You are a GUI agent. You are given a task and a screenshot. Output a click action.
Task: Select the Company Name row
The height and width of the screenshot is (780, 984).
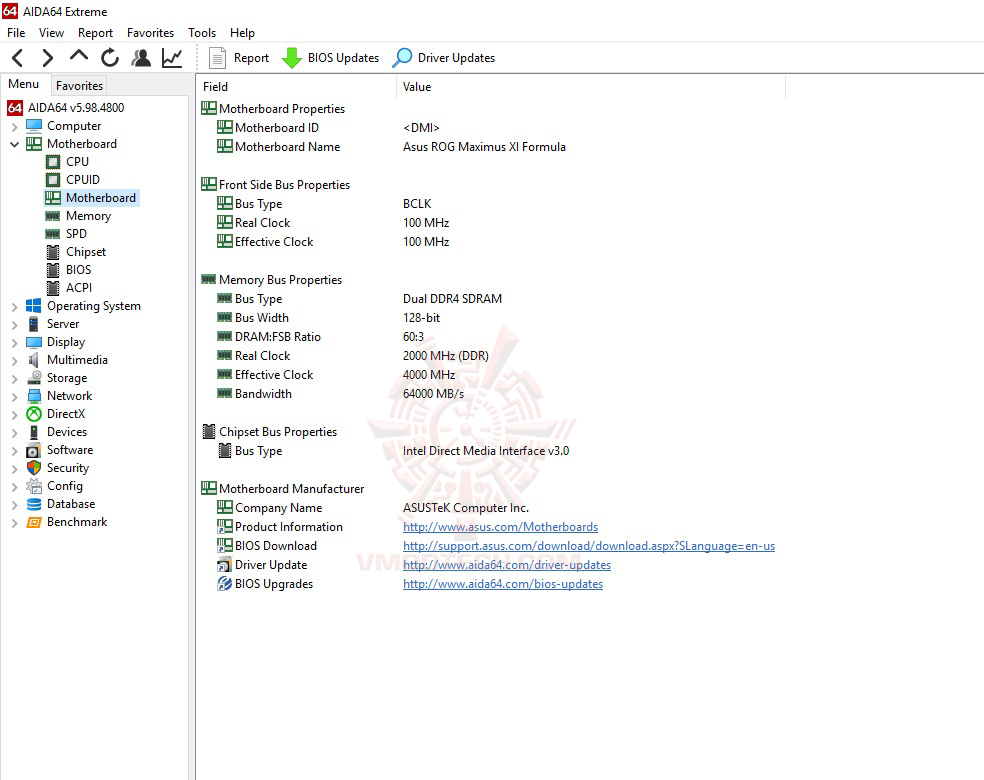point(373,508)
